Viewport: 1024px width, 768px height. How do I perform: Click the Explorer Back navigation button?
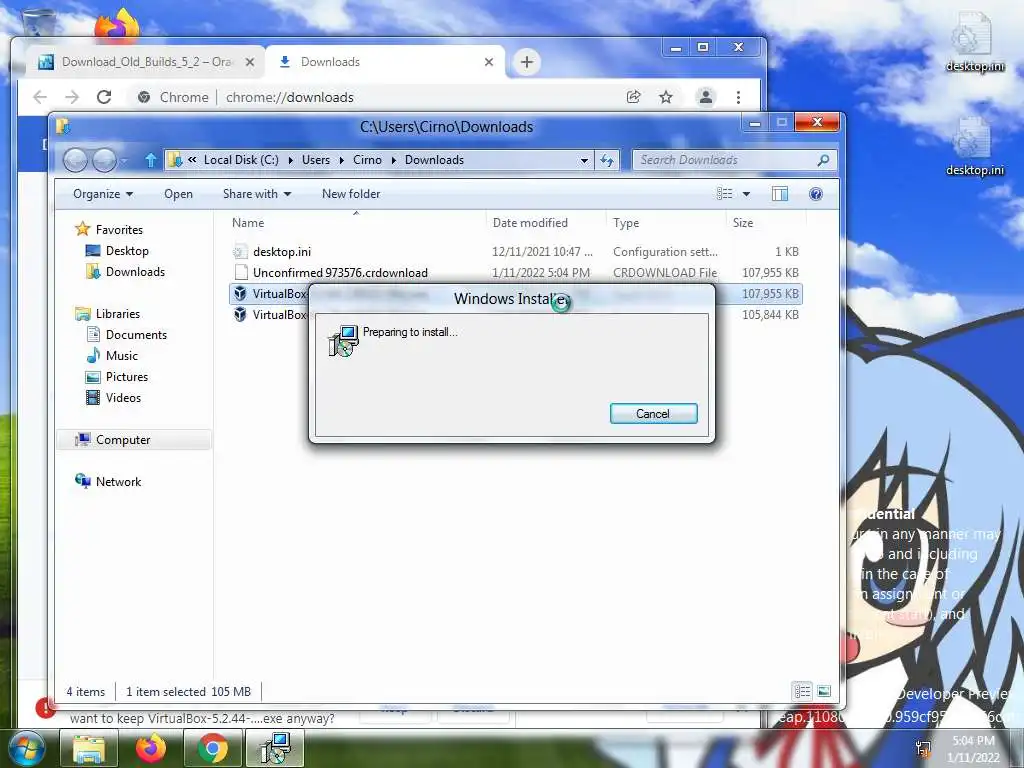75,160
